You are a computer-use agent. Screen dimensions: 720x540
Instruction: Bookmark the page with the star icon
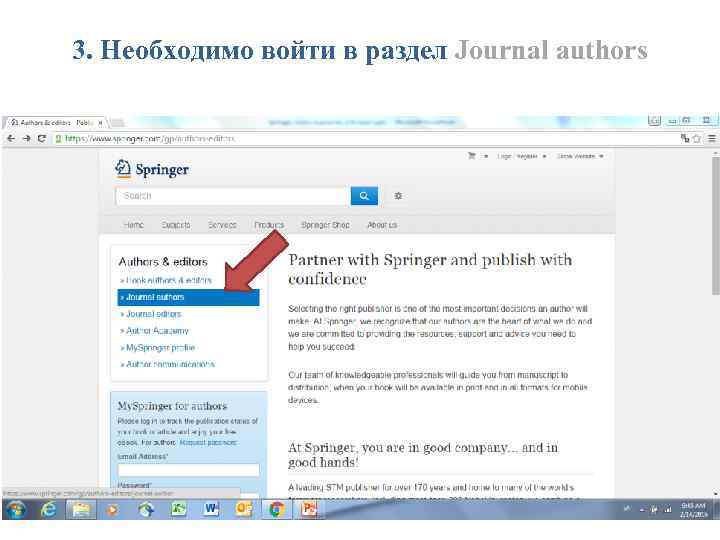[x=697, y=138]
